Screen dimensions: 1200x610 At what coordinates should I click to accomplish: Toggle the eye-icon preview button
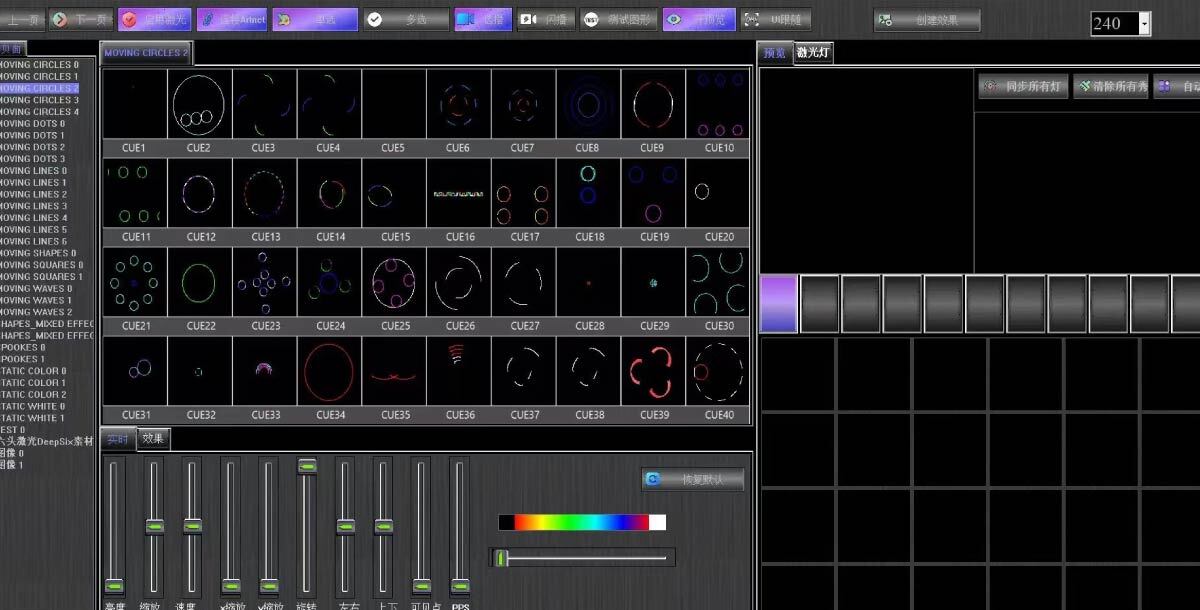(699, 20)
